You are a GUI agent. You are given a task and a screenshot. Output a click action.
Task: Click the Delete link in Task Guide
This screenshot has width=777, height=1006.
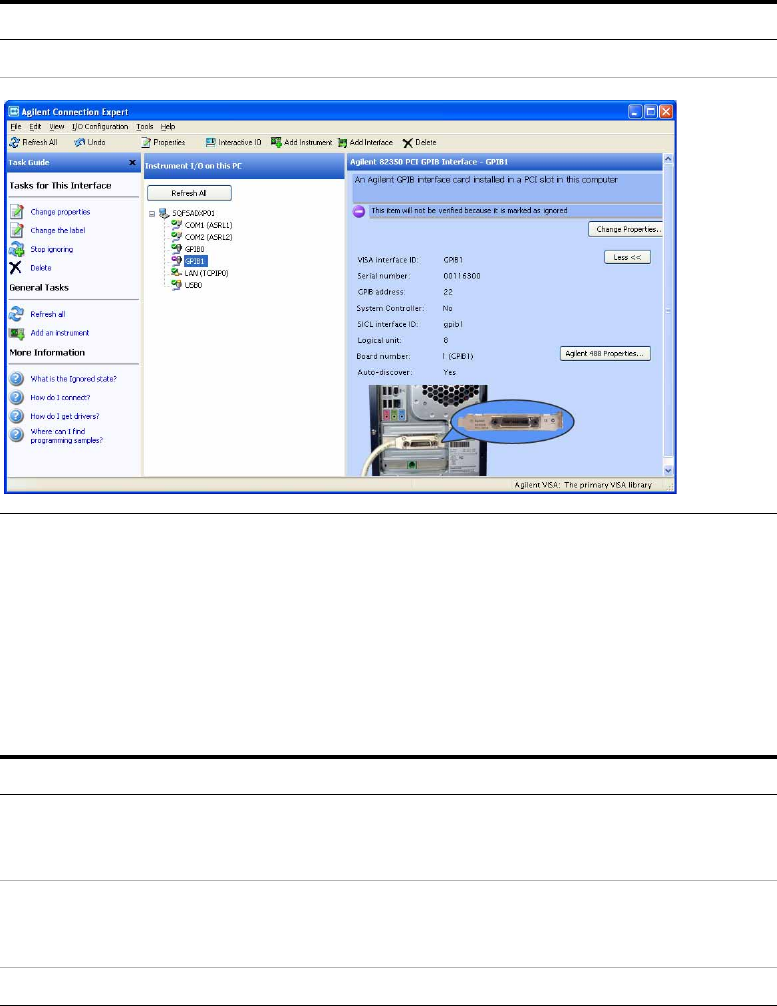tap(41, 268)
